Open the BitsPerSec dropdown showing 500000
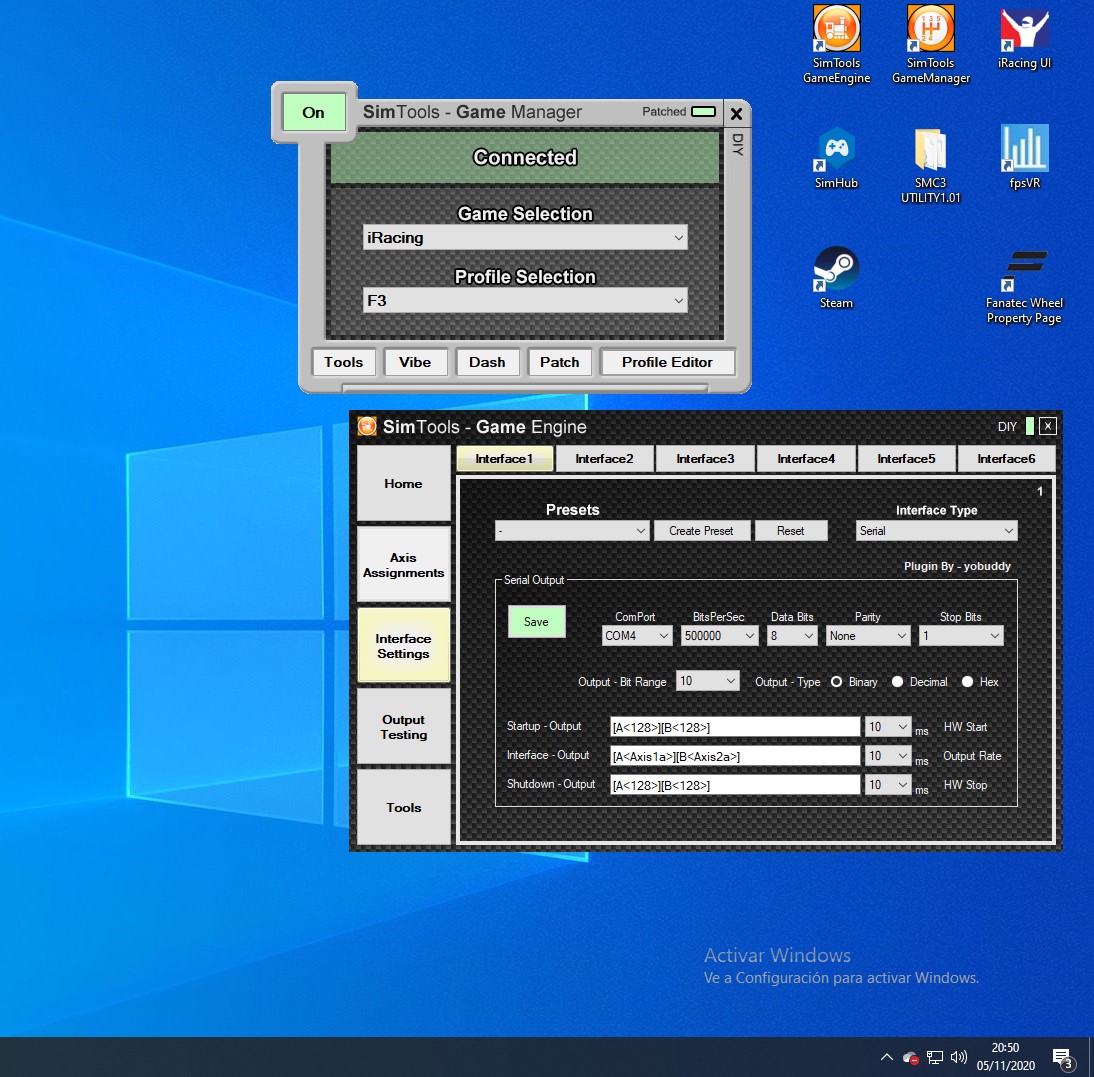The height and width of the screenshot is (1077, 1094). [x=719, y=635]
